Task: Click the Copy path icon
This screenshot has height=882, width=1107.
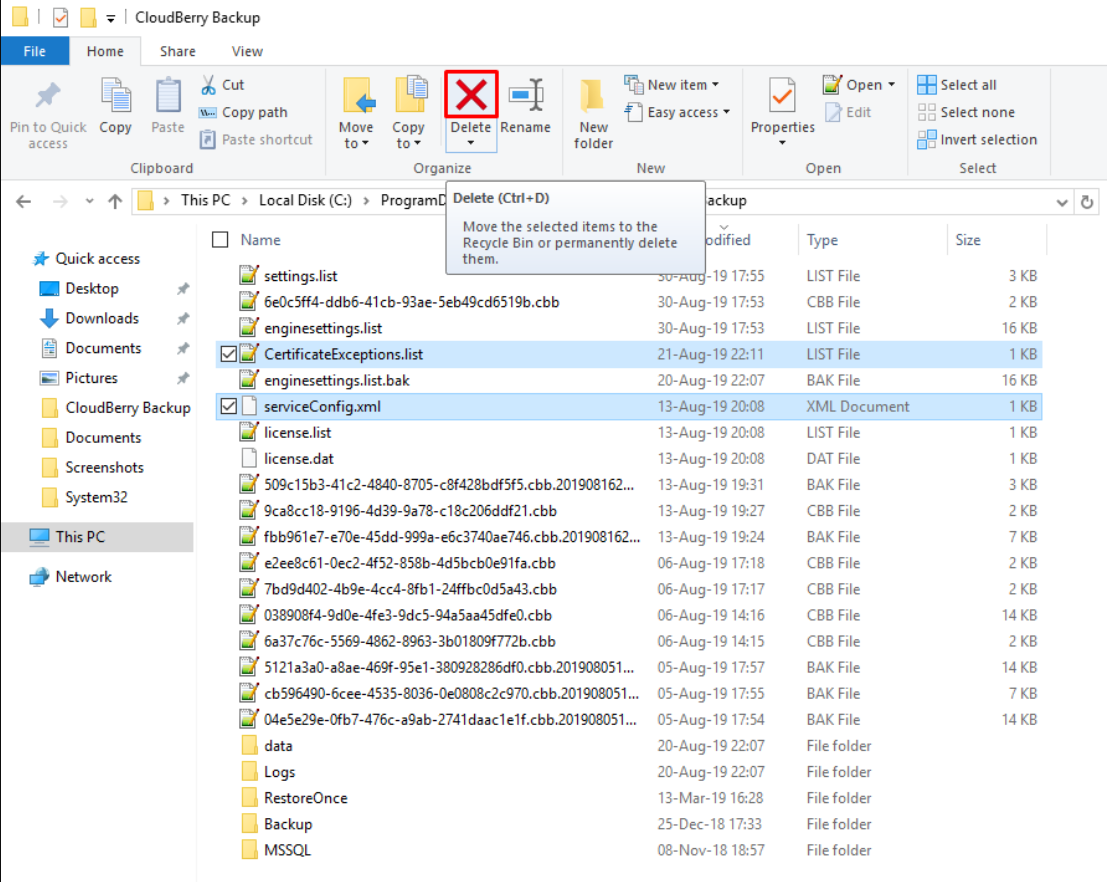Action: click(x=208, y=112)
